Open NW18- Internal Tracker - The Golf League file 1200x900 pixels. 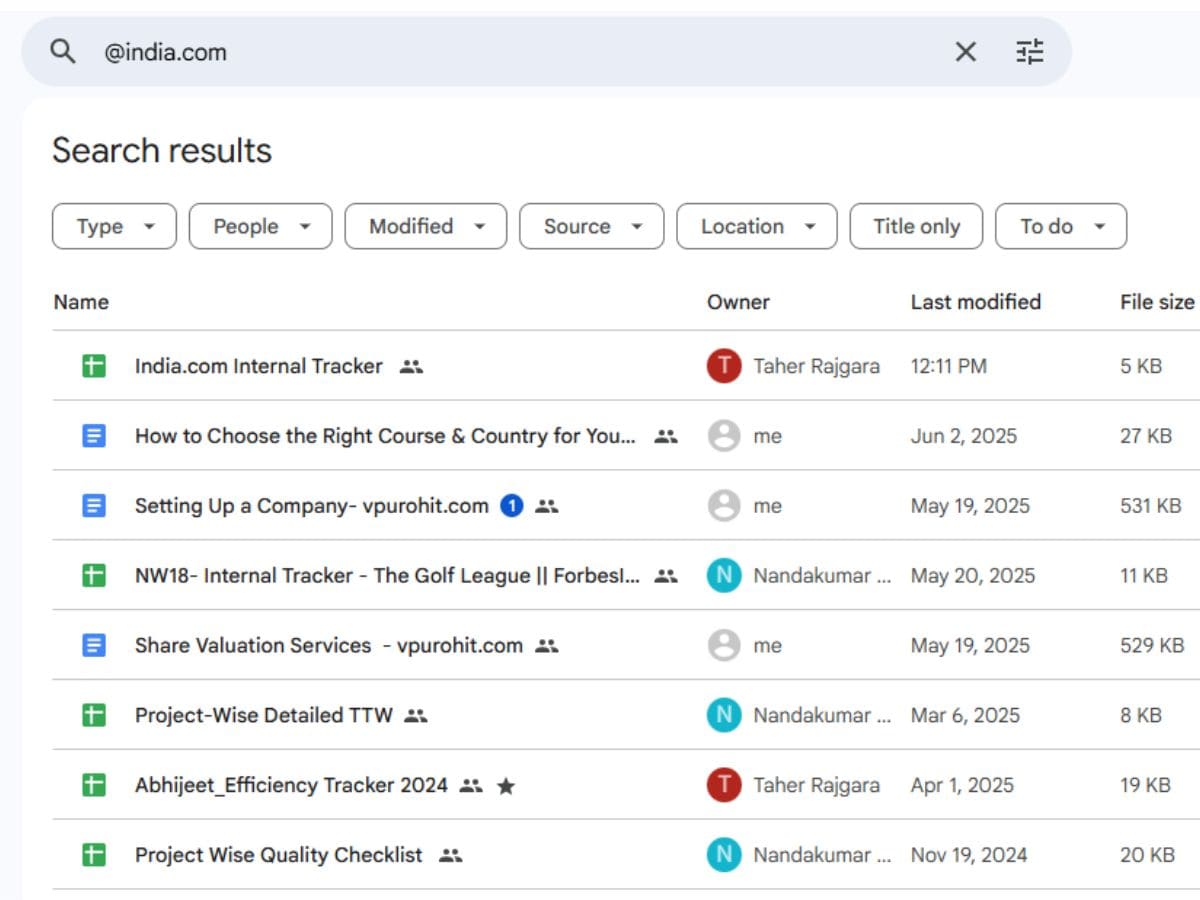388,576
